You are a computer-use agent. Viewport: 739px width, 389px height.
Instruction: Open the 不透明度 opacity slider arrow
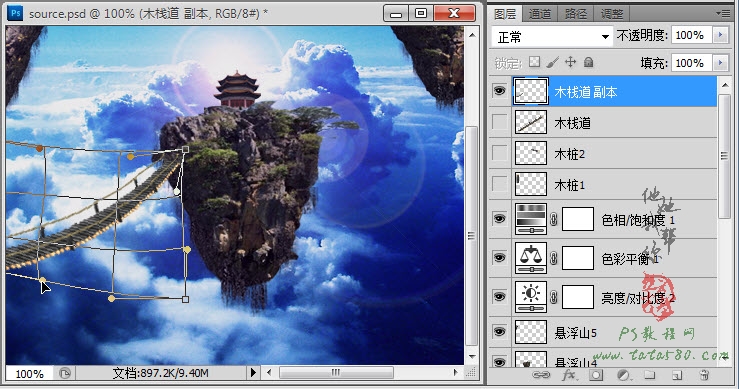[720, 35]
